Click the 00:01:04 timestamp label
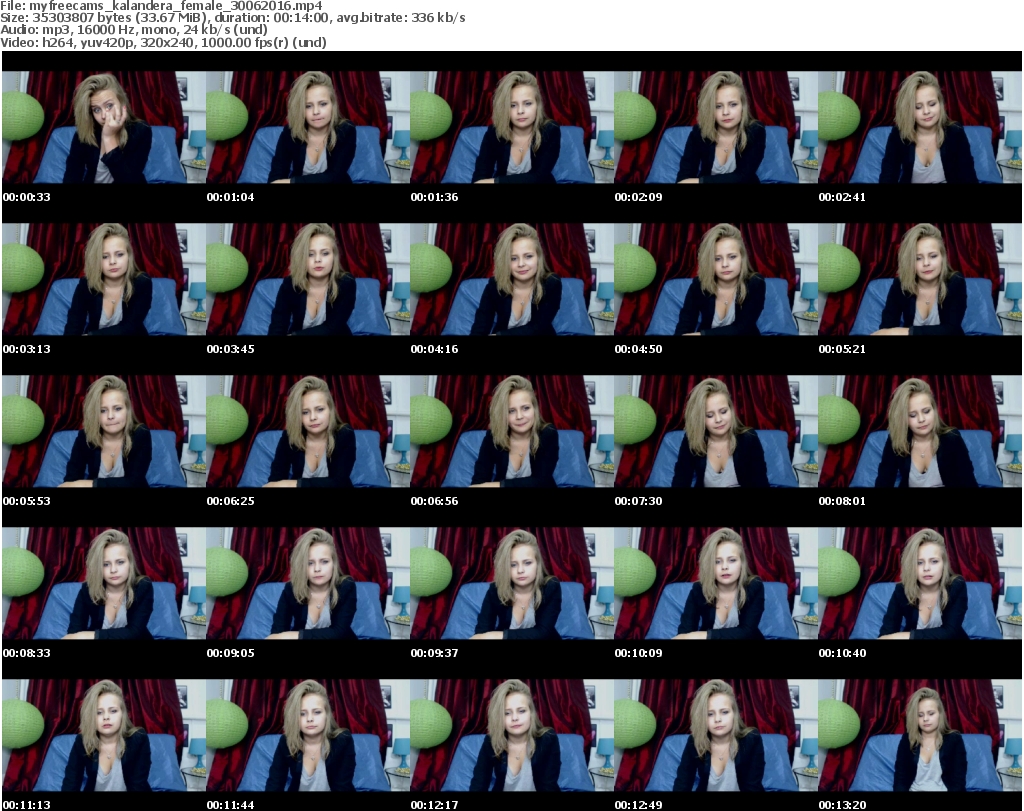 click(x=231, y=197)
